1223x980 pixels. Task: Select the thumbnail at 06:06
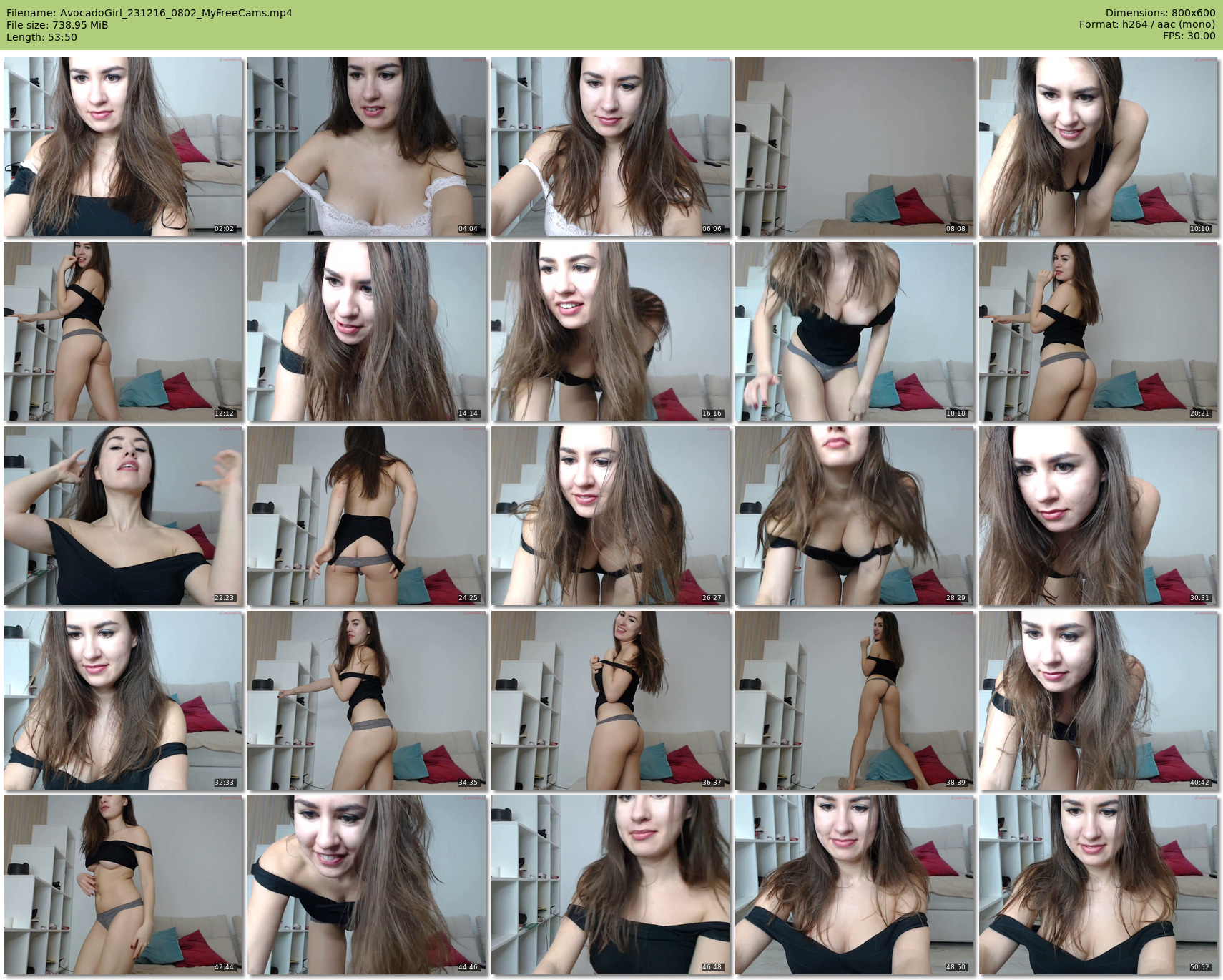[611, 147]
